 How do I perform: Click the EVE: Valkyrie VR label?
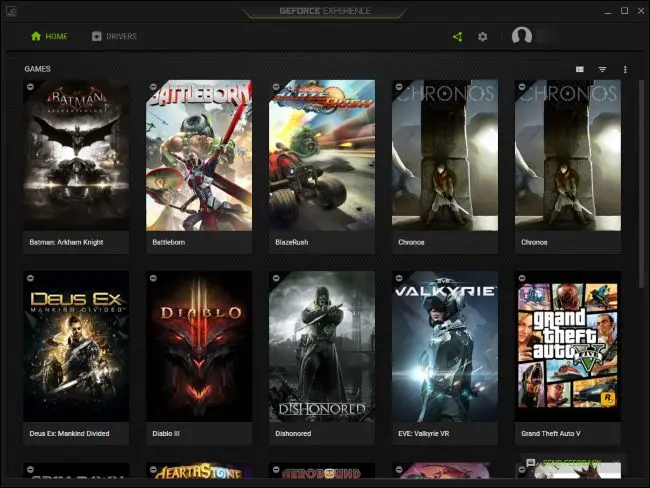coord(424,434)
